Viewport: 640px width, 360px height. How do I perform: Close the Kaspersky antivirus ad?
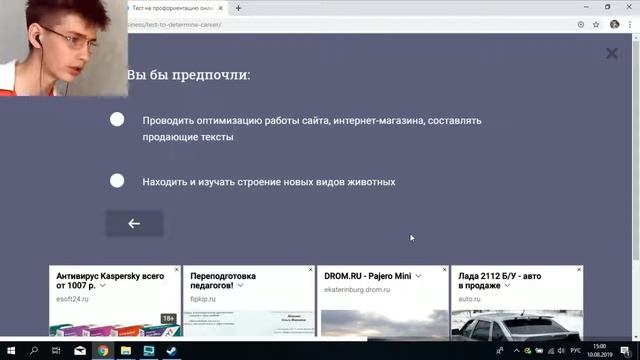click(x=176, y=270)
